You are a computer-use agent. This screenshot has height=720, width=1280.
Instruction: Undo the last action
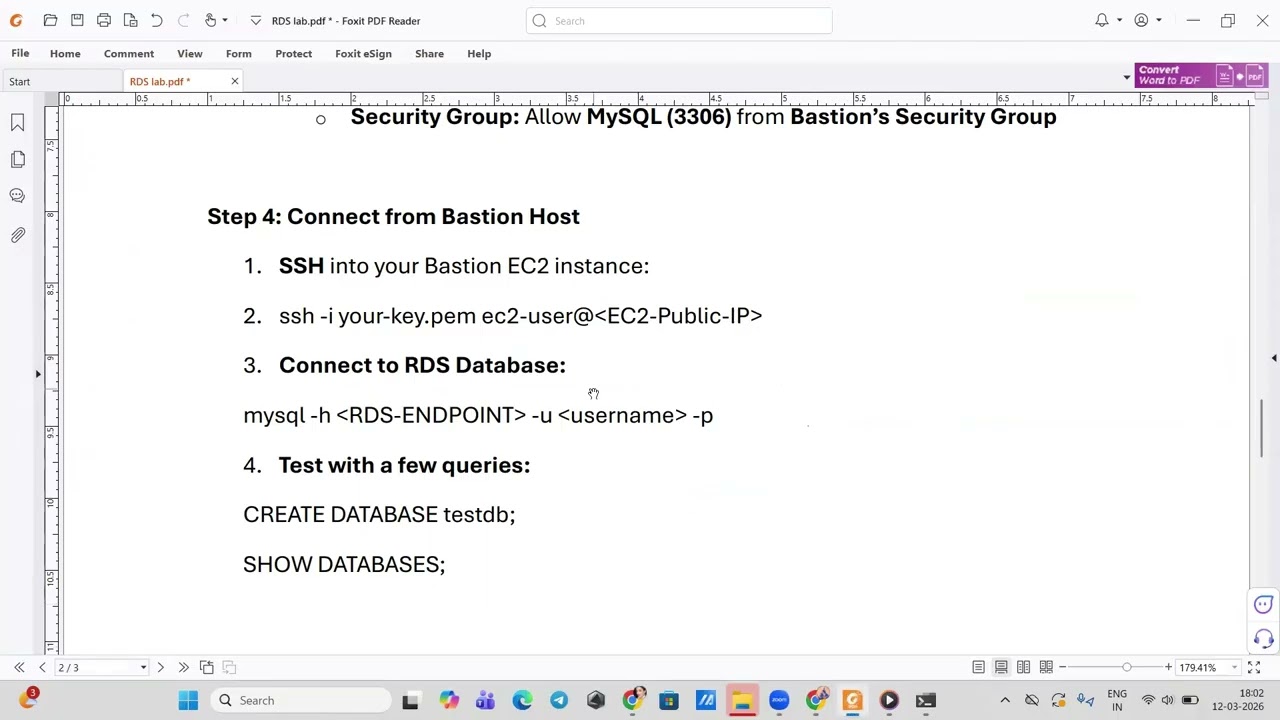[x=156, y=20]
